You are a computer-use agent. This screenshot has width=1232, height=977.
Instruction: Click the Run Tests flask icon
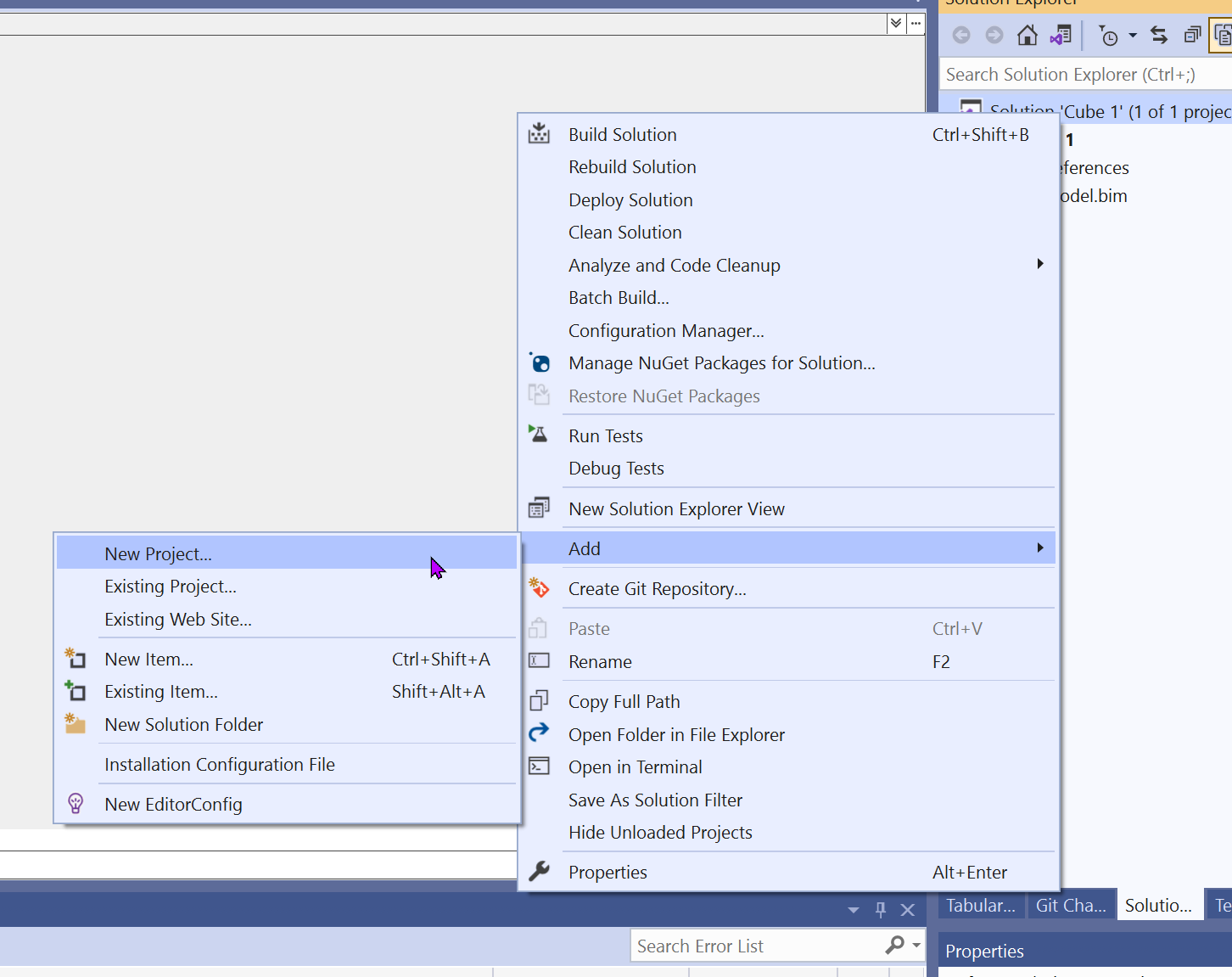[x=539, y=435]
